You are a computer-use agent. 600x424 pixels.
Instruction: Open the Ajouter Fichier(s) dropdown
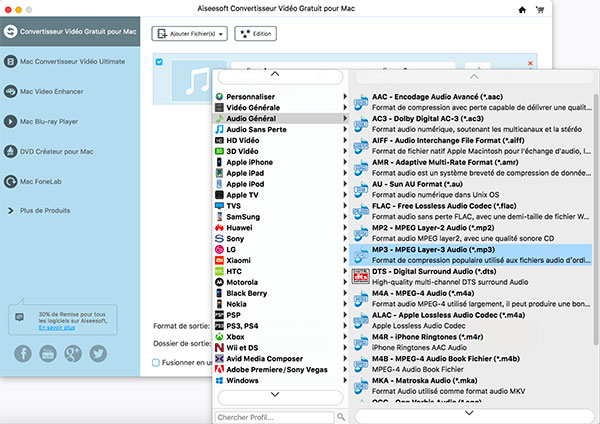coord(189,34)
